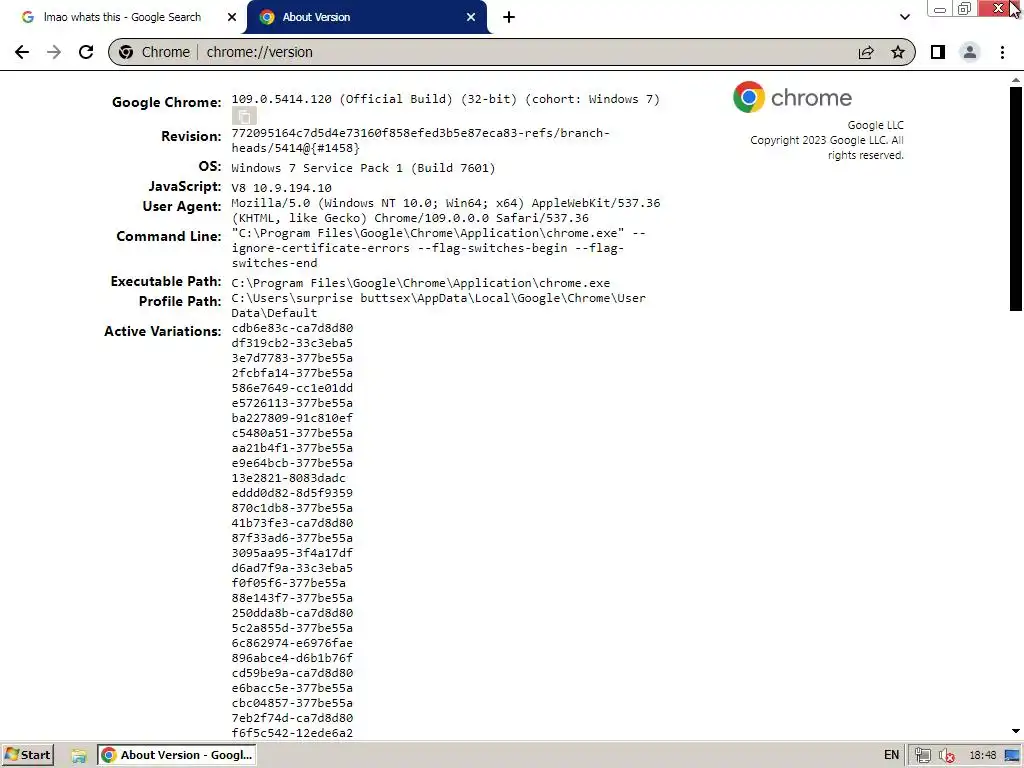This screenshot has width=1024, height=768.
Task: Click About Version taskbar button
Action: coord(177,755)
